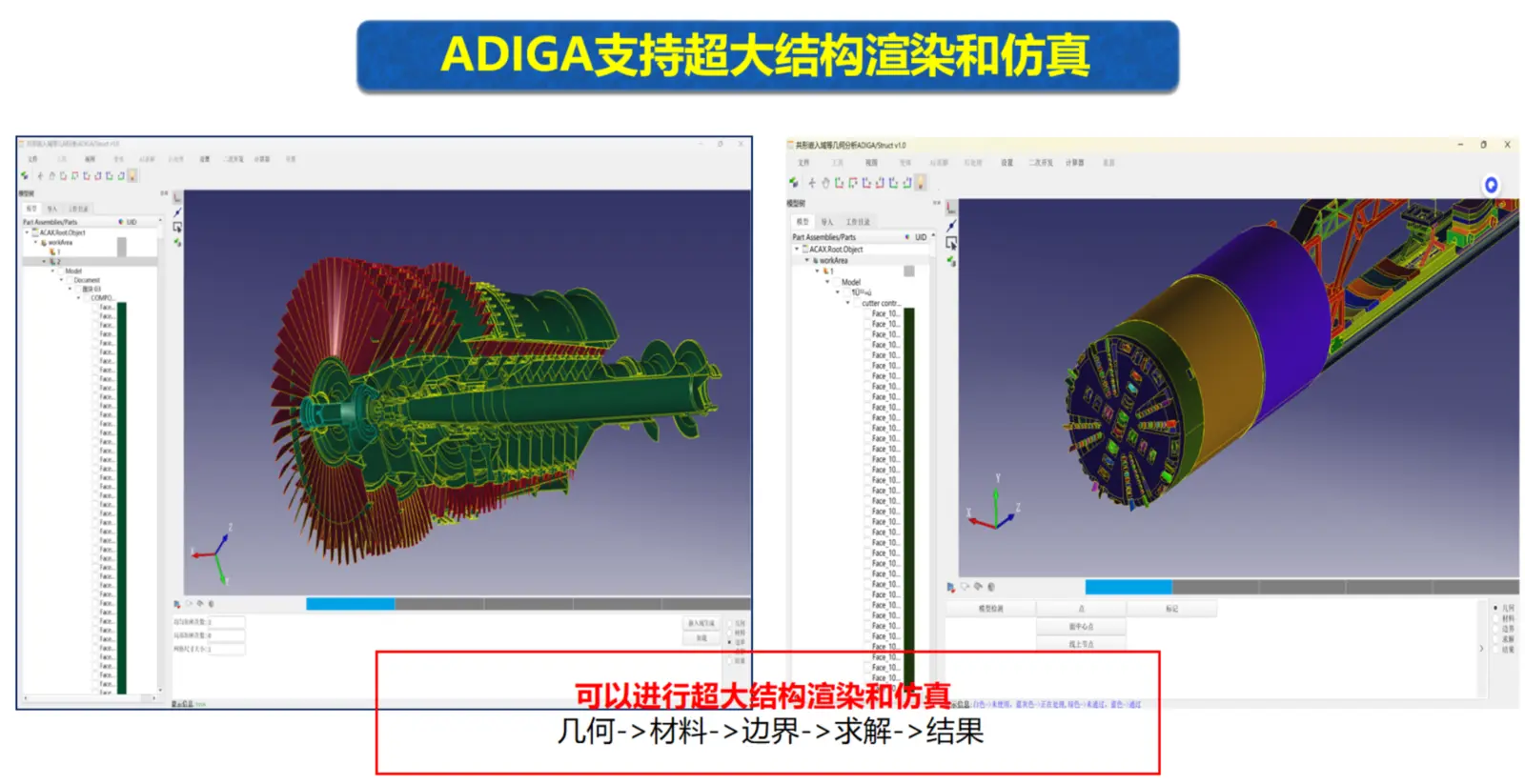Click coordinate axes icon beside tunnel-machine viewport
The height and width of the screenshot is (784, 1525).
(x=951, y=208)
